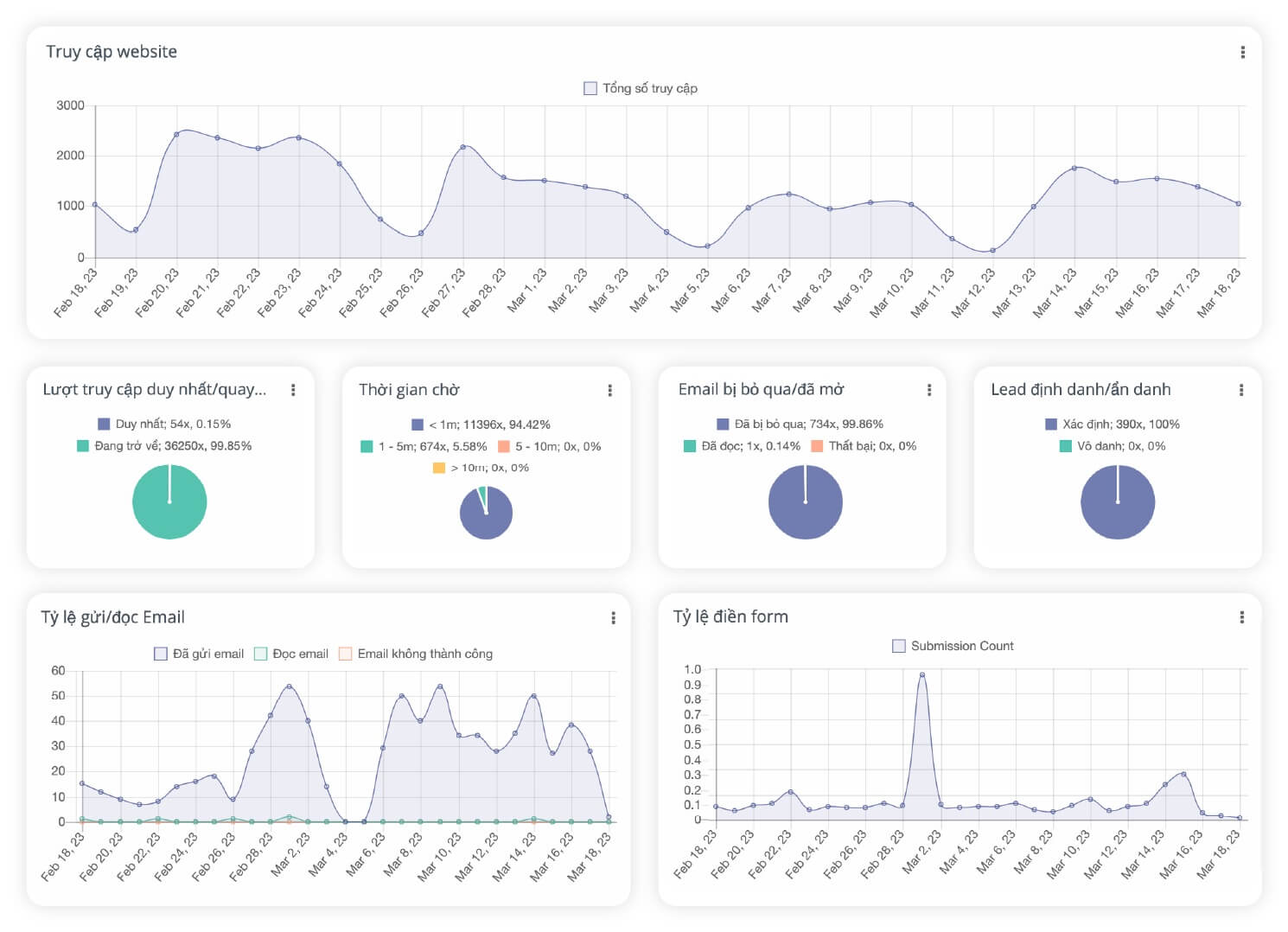
Task: Open kebab menu of Lead định danh card
Action: [1241, 391]
